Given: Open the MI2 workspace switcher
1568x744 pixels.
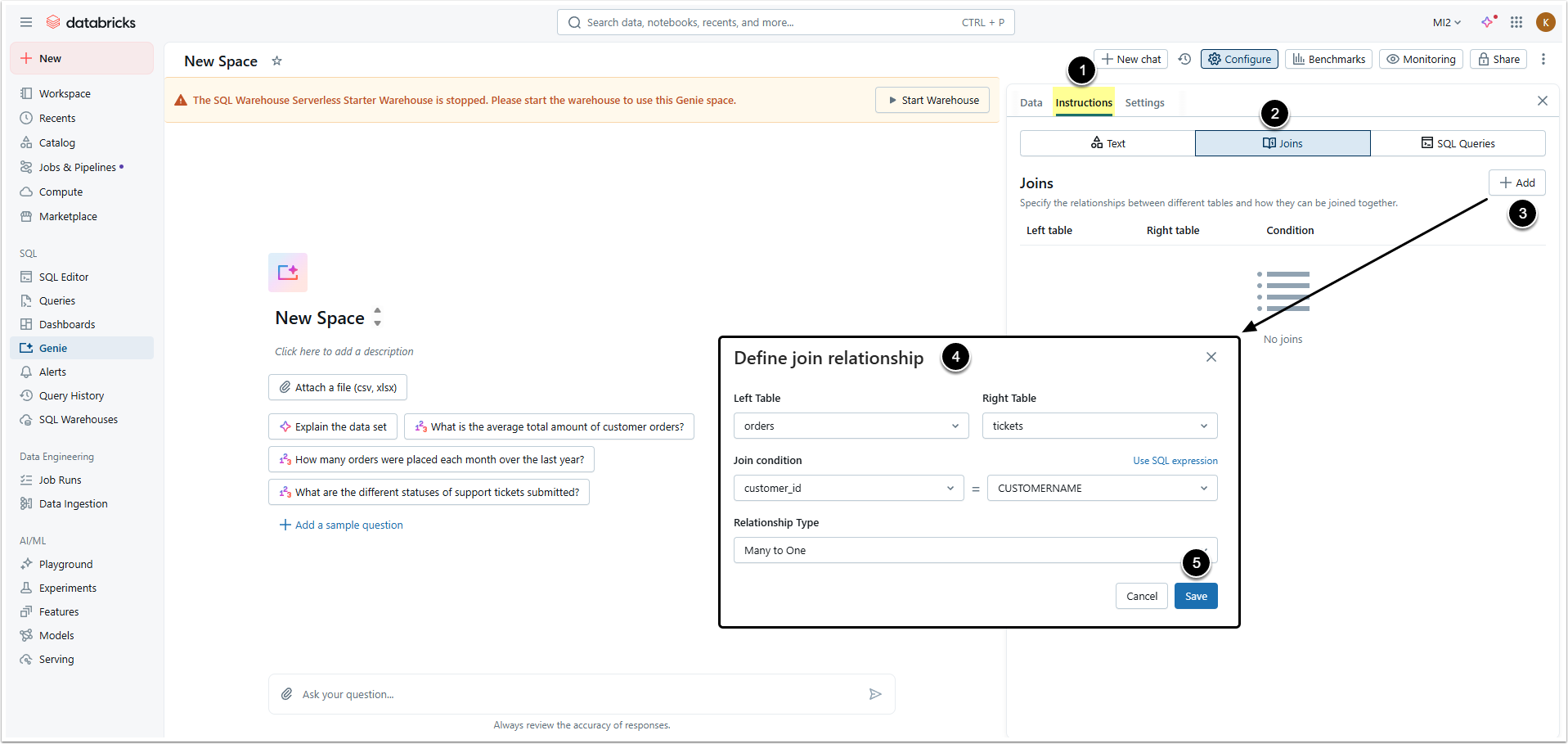Looking at the screenshot, I should click(x=1446, y=22).
